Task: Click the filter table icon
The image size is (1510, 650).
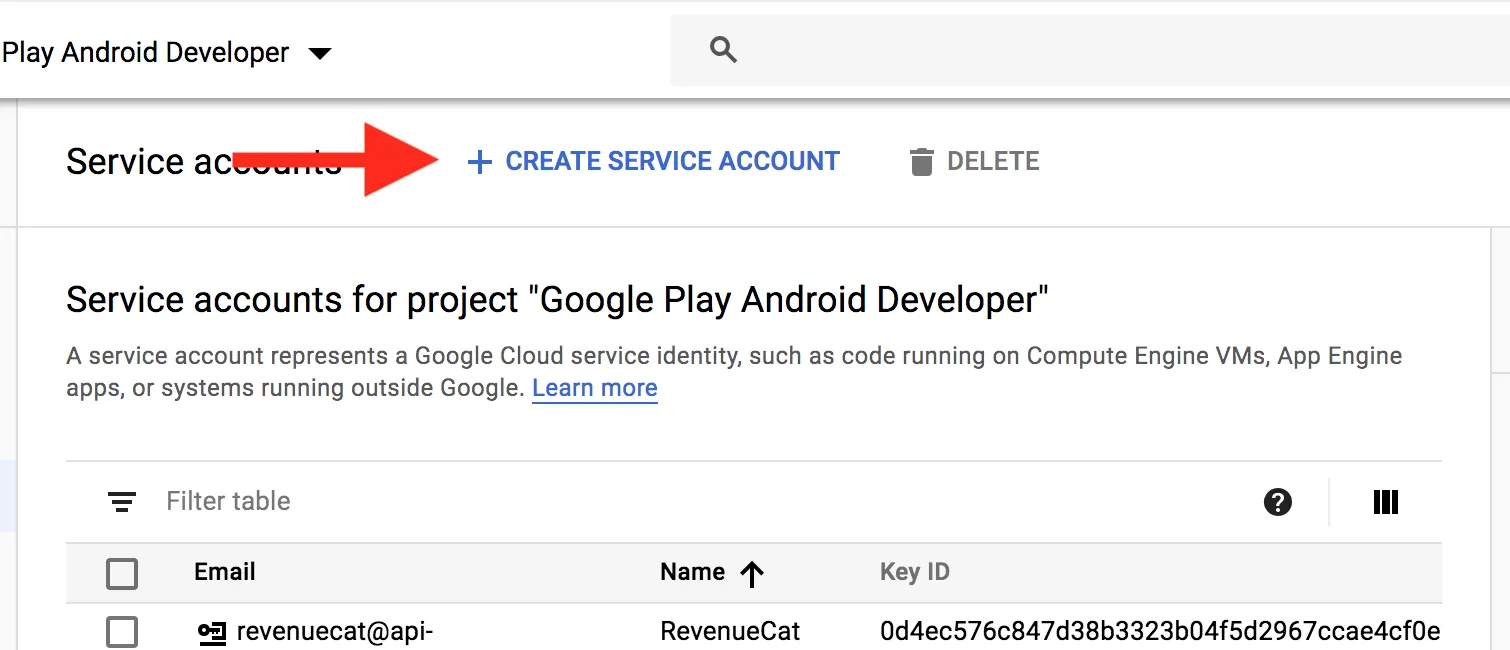Action: (122, 502)
